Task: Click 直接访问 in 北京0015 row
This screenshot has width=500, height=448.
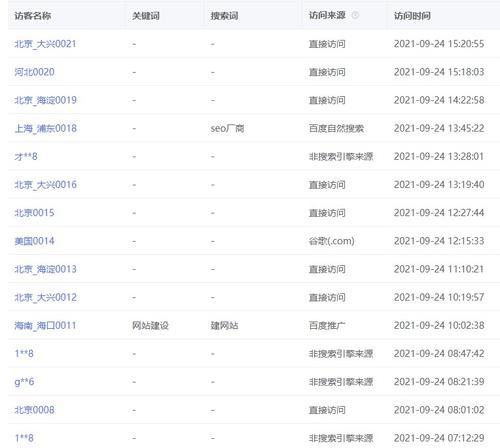Action: coord(327,213)
